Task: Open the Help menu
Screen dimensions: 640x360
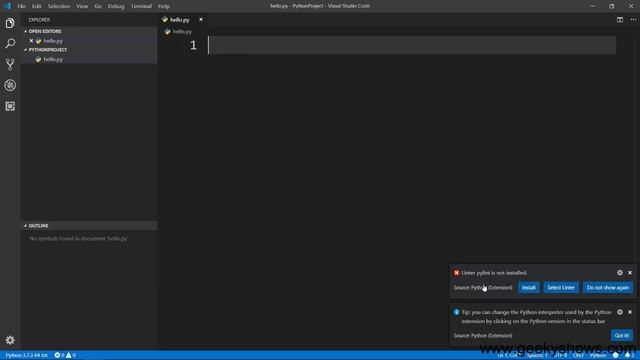Action: point(164,6)
